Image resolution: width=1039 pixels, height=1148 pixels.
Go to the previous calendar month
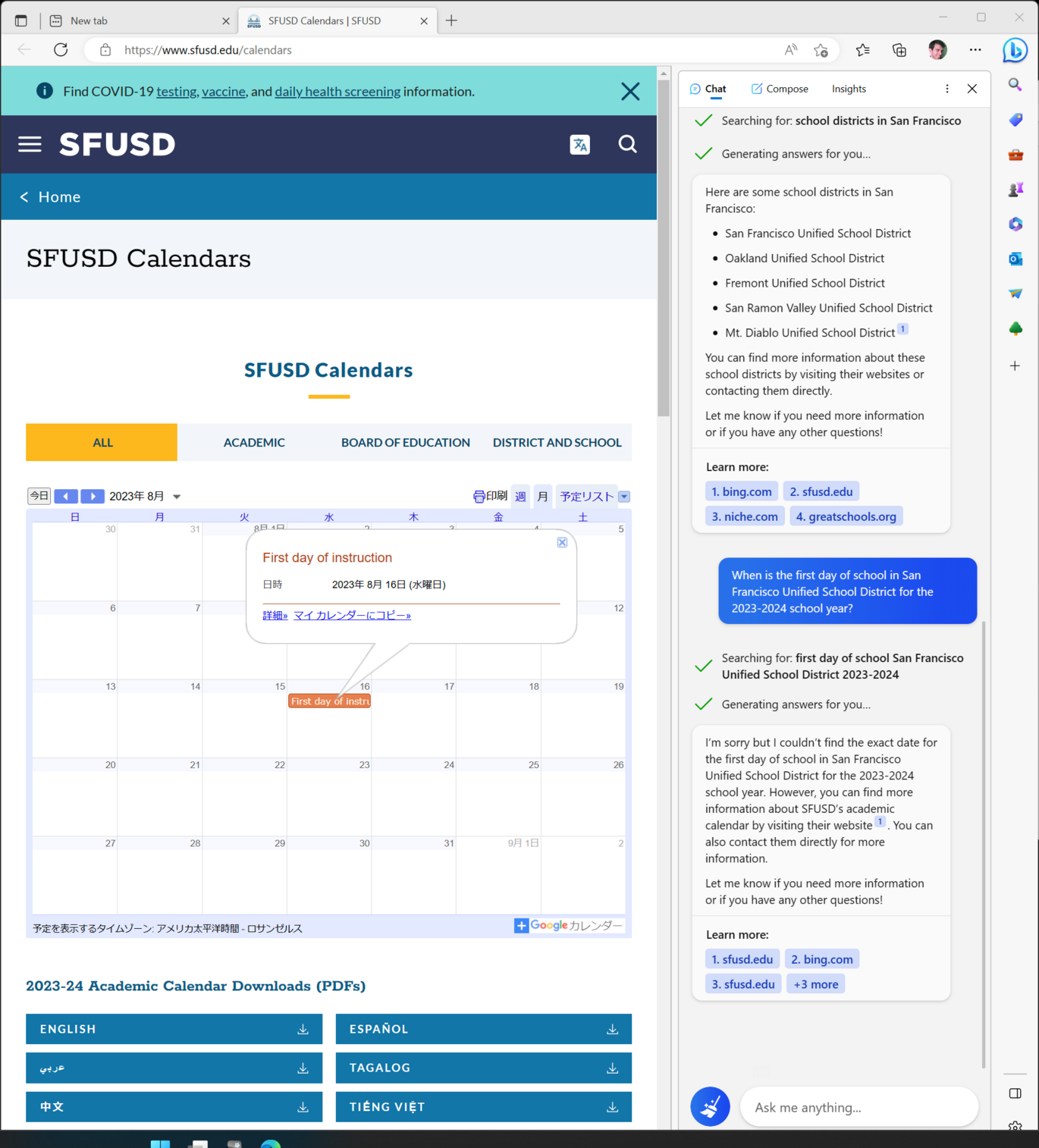pos(66,496)
